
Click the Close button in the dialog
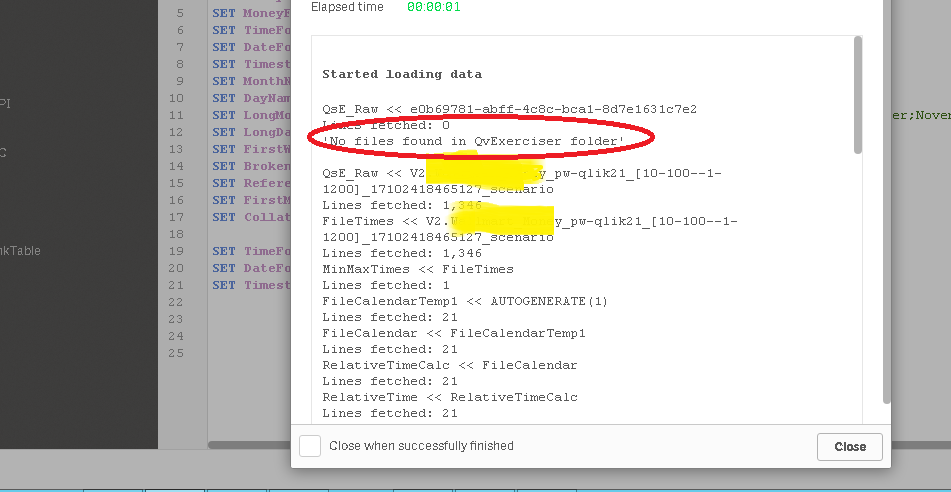[x=849, y=447]
